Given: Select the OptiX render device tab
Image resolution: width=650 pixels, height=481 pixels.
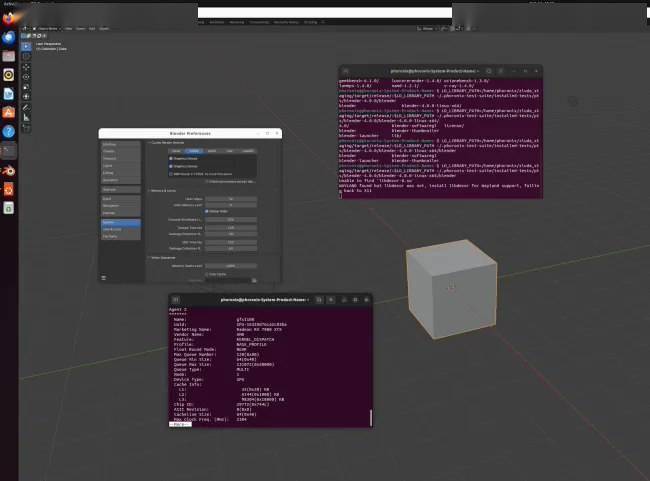Looking at the screenshot, I should (x=211, y=151).
